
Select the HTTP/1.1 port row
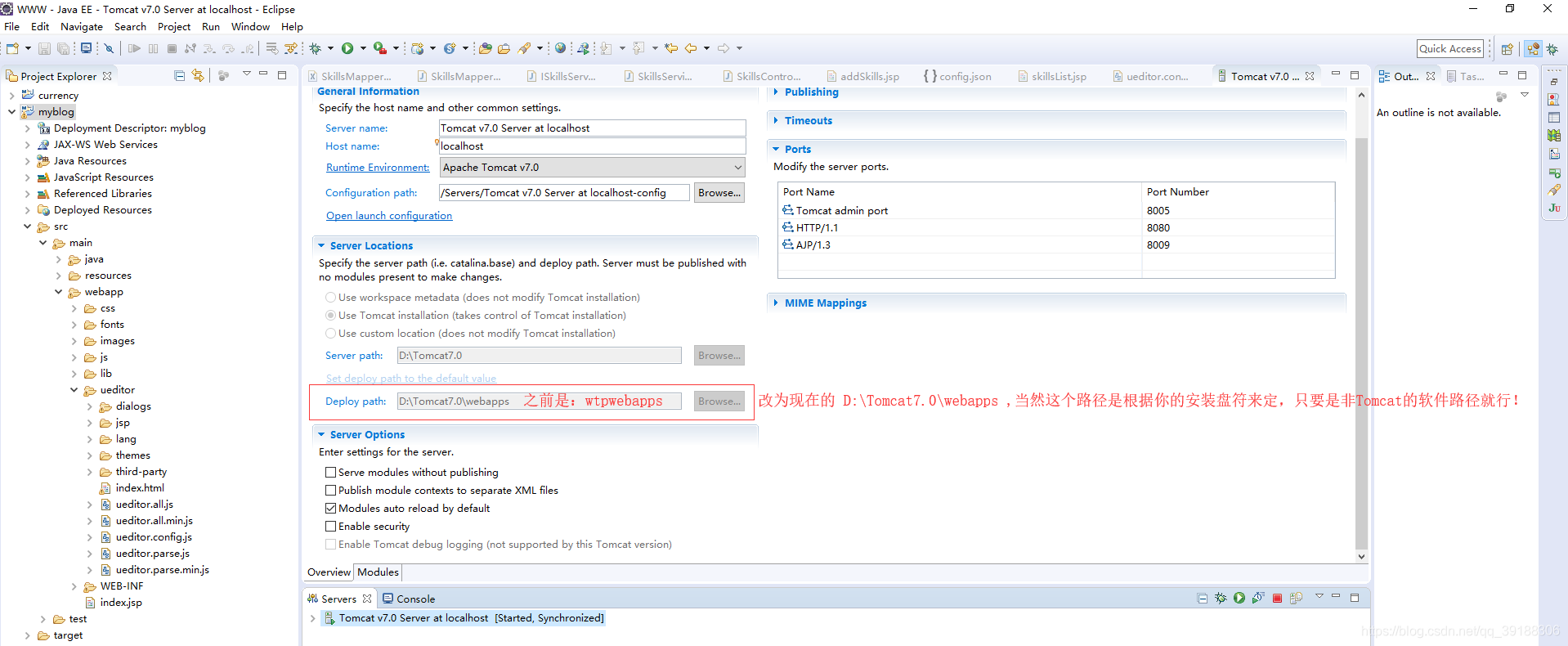1056,228
